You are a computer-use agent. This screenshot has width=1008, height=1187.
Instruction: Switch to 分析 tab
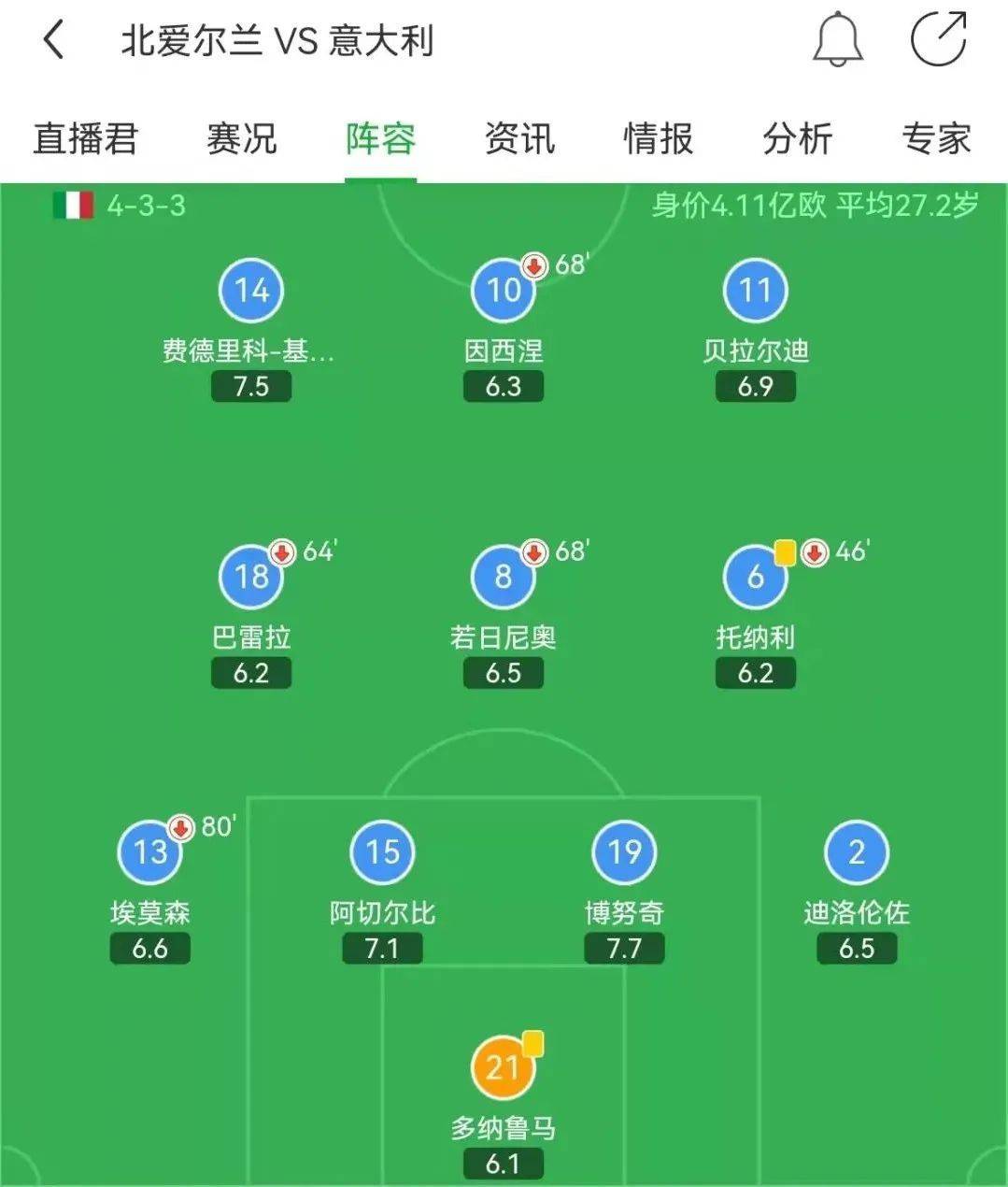[x=797, y=138]
